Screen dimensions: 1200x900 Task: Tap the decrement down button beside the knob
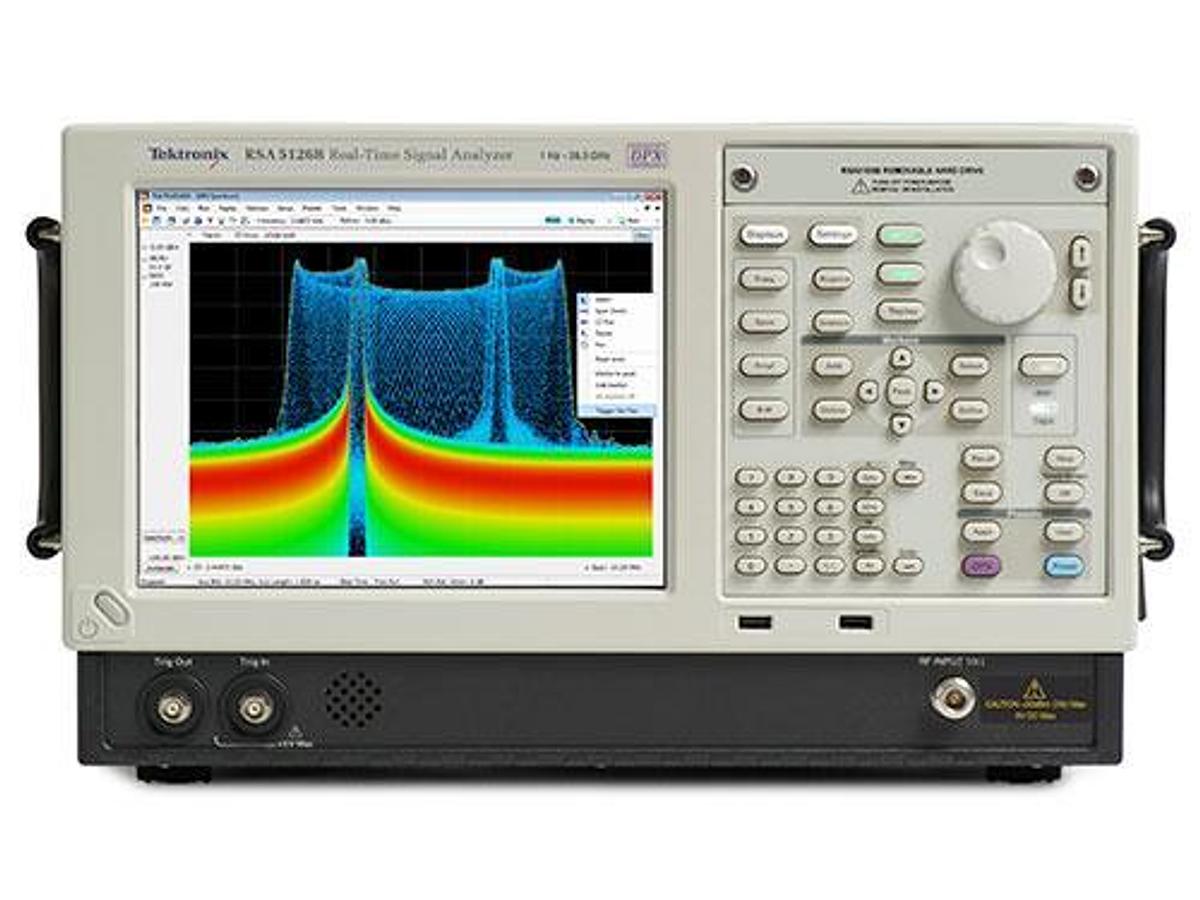pyautogui.click(x=1081, y=292)
